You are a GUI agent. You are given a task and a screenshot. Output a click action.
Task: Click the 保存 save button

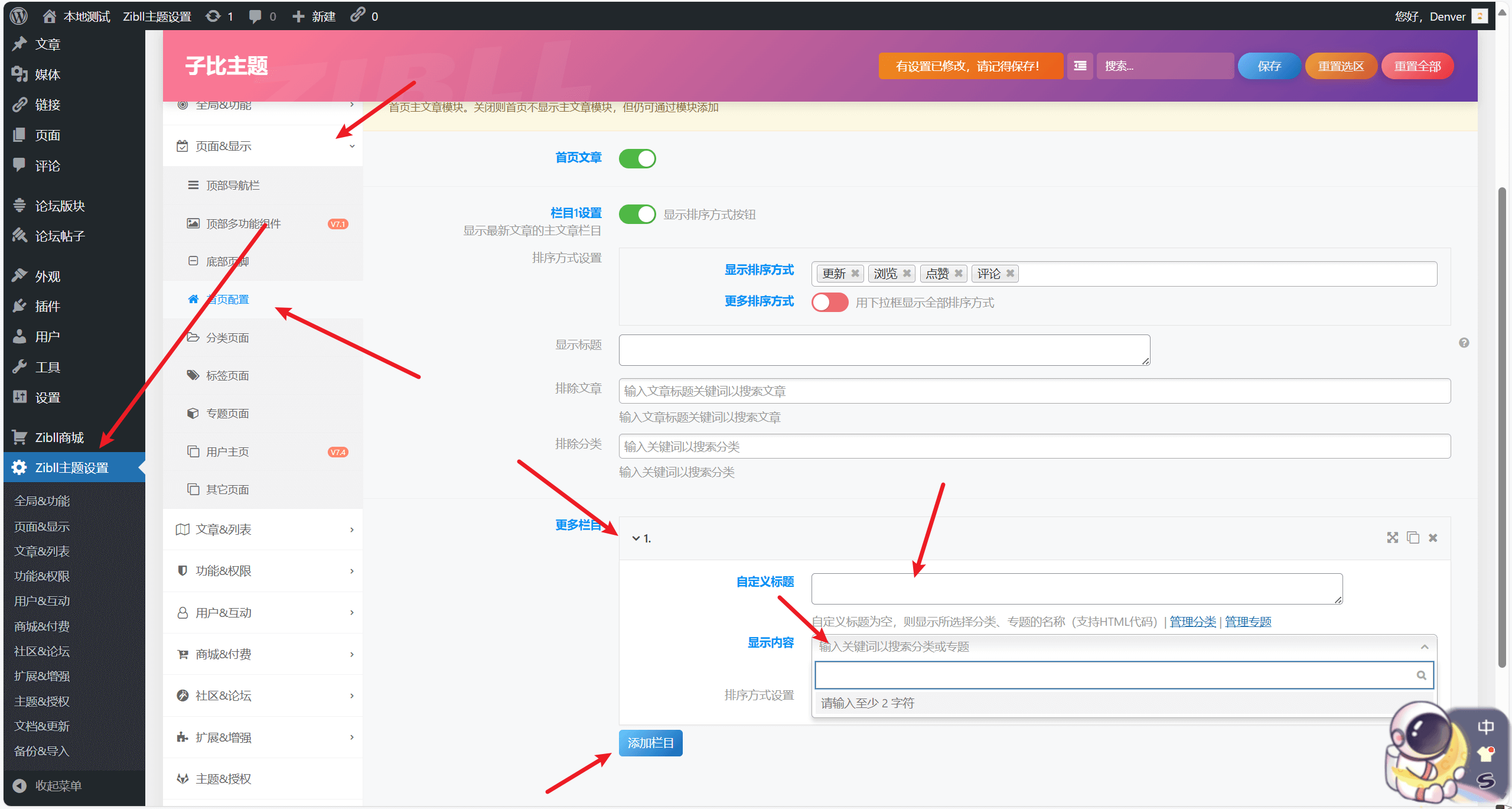pyautogui.click(x=1269, y=66)
